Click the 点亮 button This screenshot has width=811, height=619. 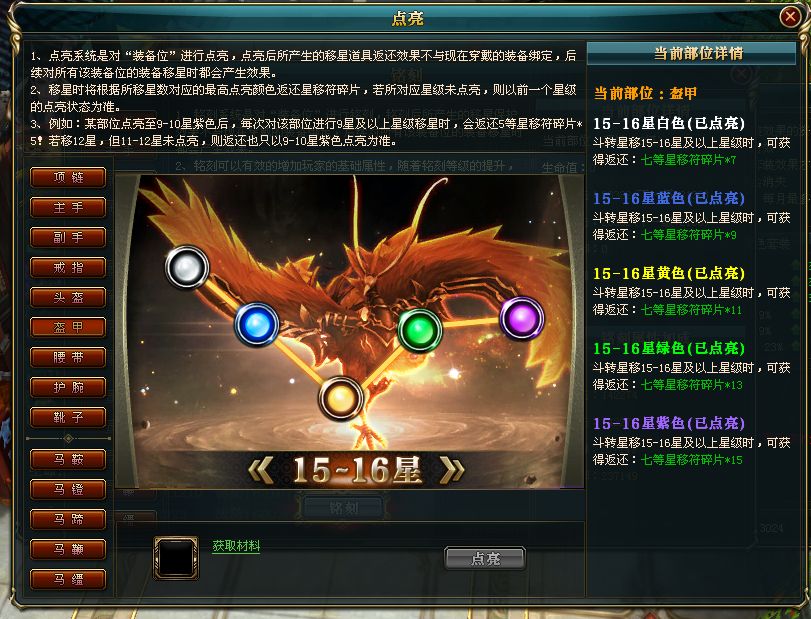(485, 558)
